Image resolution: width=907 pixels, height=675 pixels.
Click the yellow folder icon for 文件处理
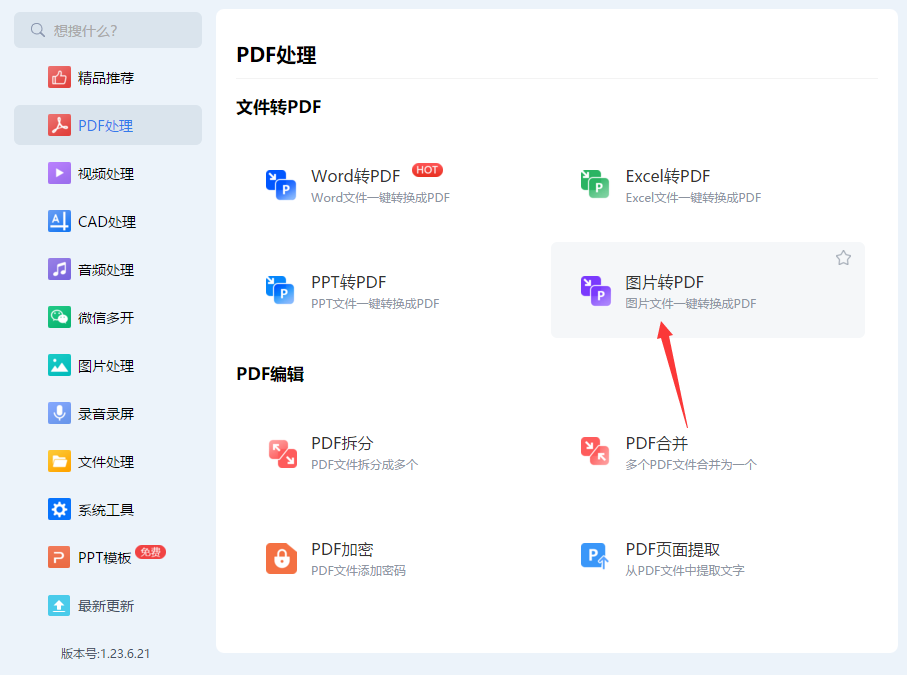pos(59,462)
